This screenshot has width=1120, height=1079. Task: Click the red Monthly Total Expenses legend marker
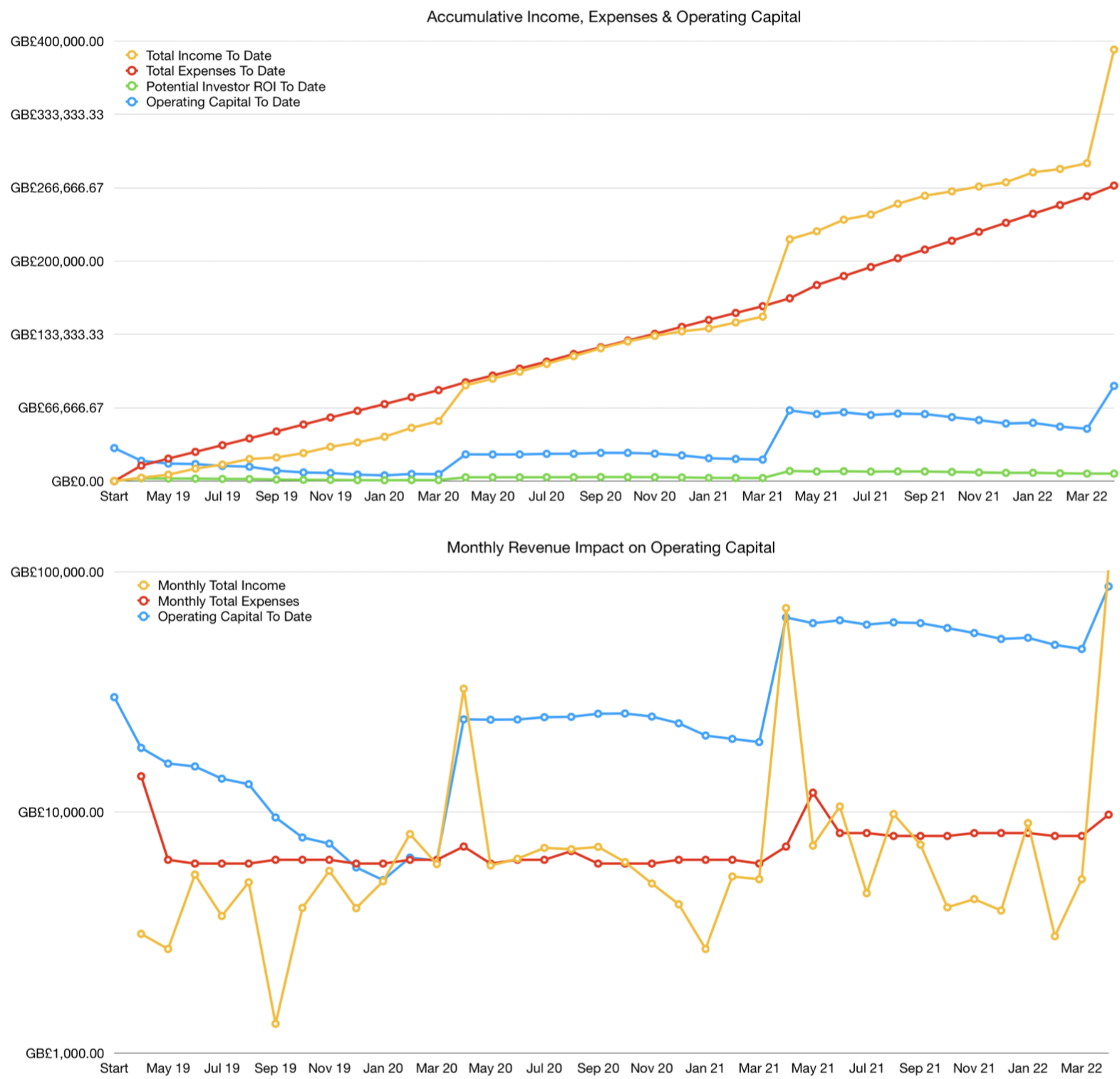tap(143, 601)
